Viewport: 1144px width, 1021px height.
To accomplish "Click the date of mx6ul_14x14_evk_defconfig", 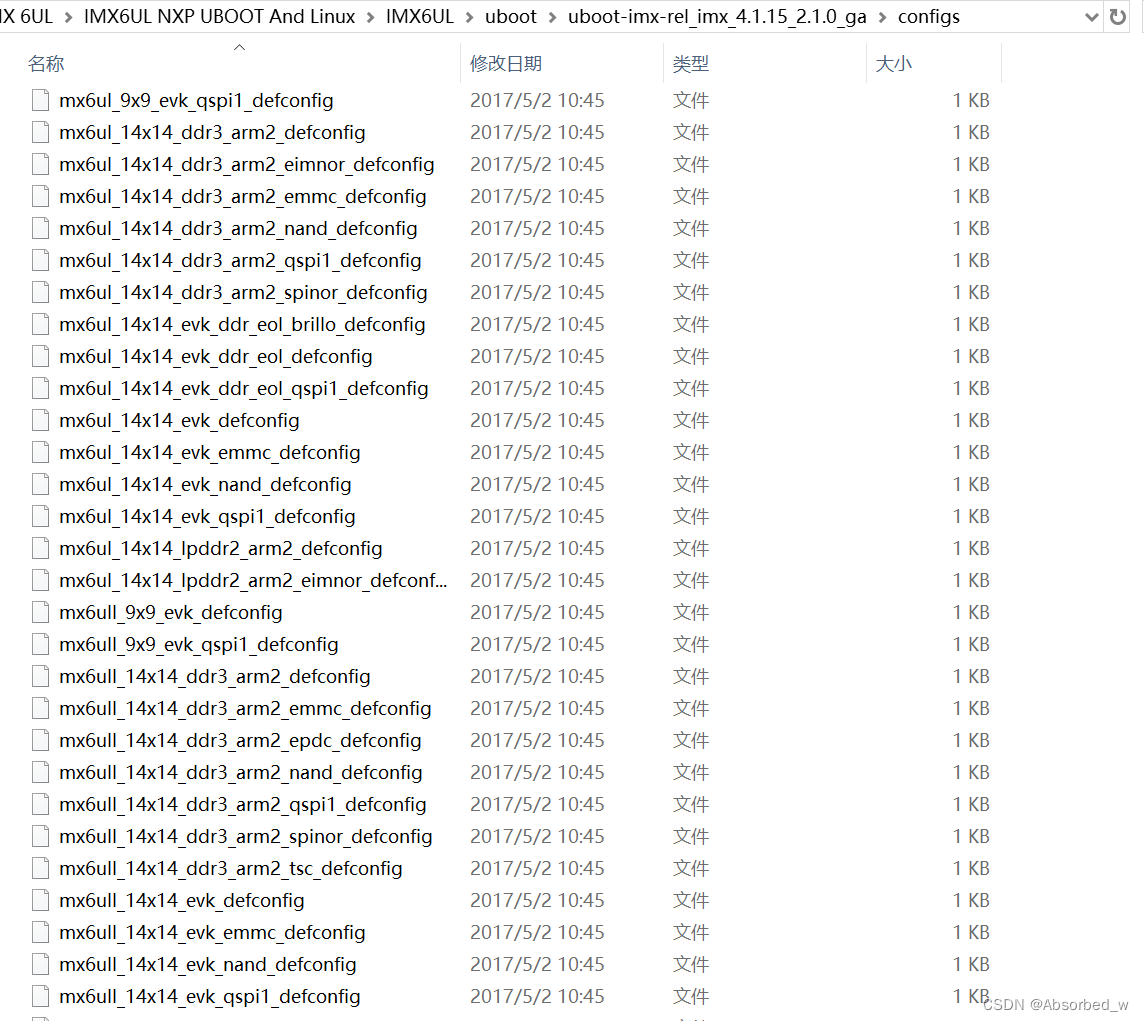I will [x=537, y=420].
